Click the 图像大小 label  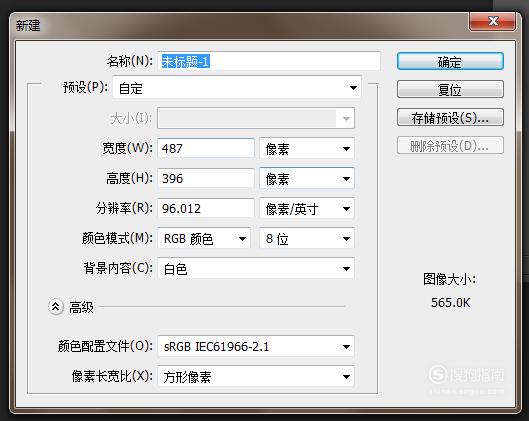click(449, 279)
